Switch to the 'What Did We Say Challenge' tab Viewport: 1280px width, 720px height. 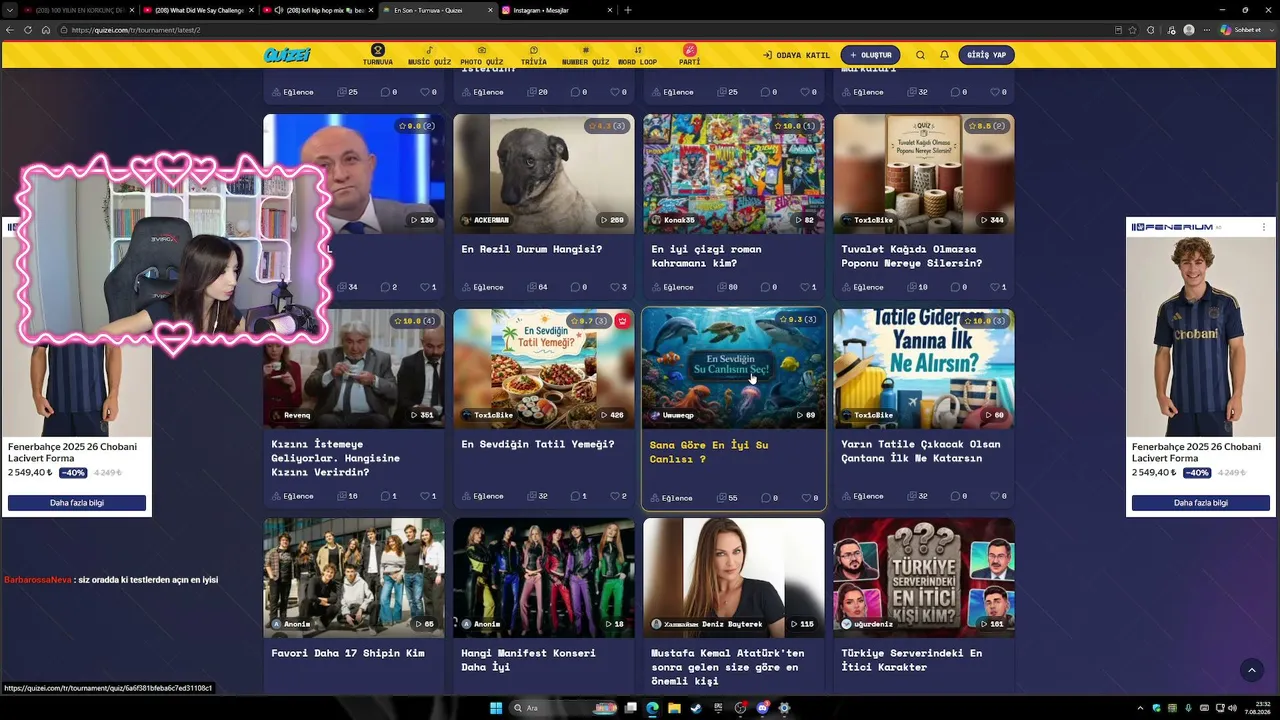pos(197,10)
